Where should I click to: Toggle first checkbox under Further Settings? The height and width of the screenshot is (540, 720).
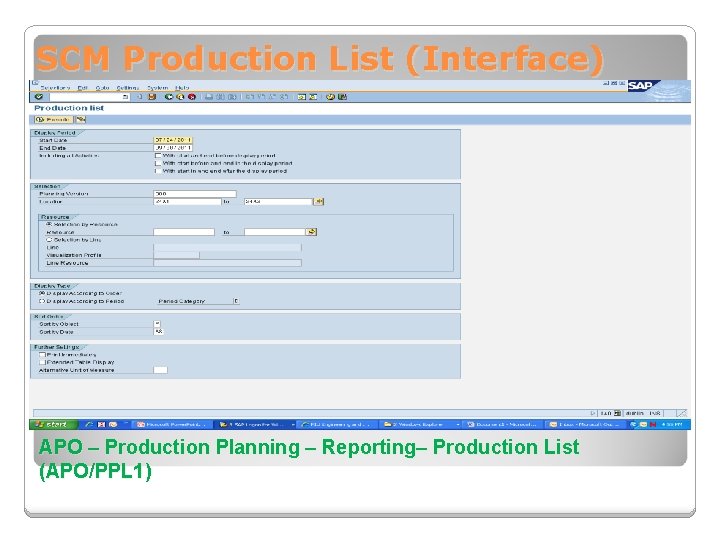[x=42, y=354]
